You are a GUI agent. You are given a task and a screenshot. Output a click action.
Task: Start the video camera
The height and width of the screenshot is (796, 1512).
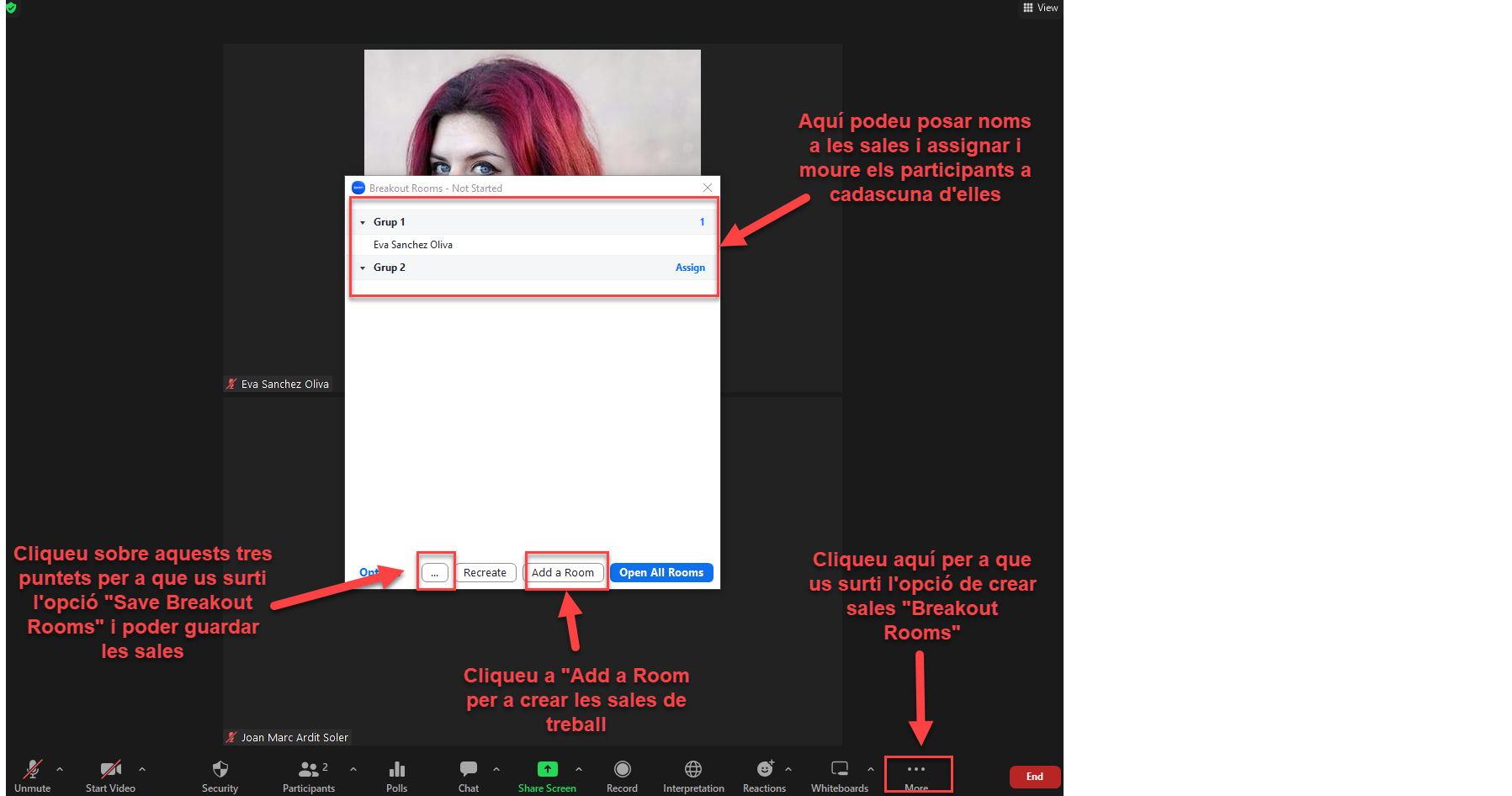point(110,774)
